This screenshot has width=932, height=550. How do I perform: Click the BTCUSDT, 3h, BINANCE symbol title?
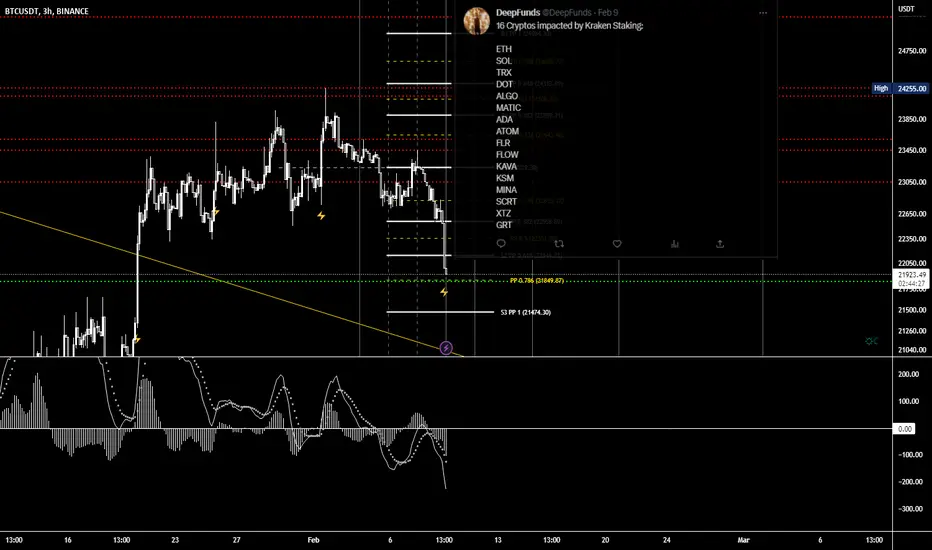tap(47, 11)
